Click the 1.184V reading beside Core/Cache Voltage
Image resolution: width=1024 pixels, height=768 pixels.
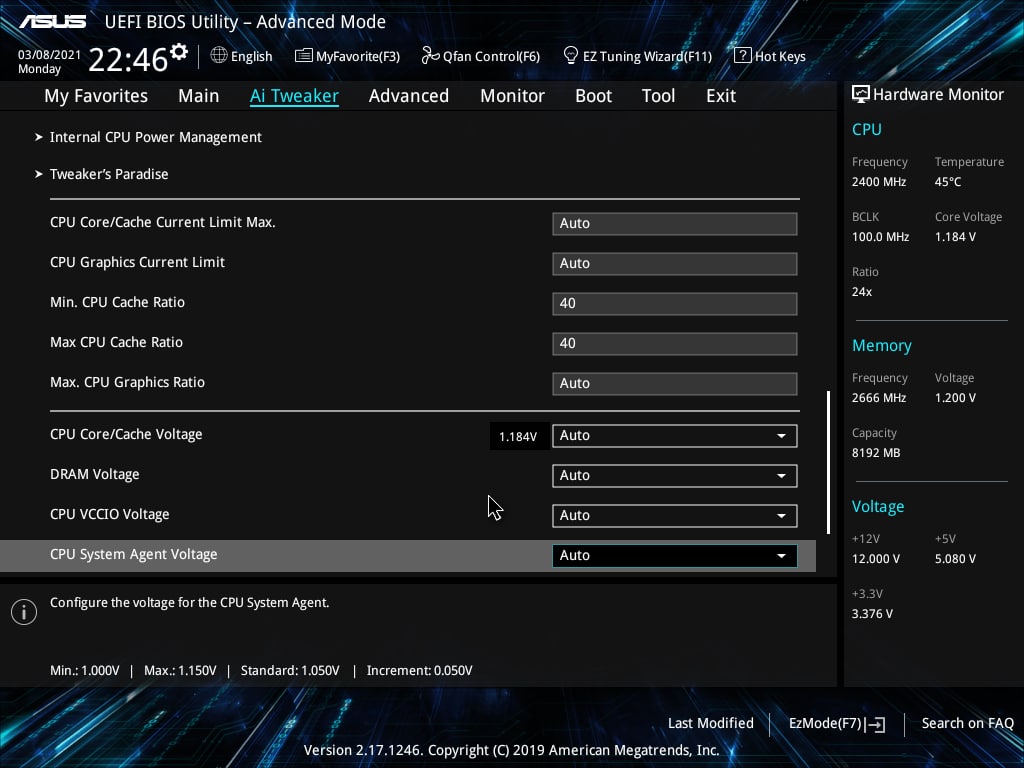[518, 436]
